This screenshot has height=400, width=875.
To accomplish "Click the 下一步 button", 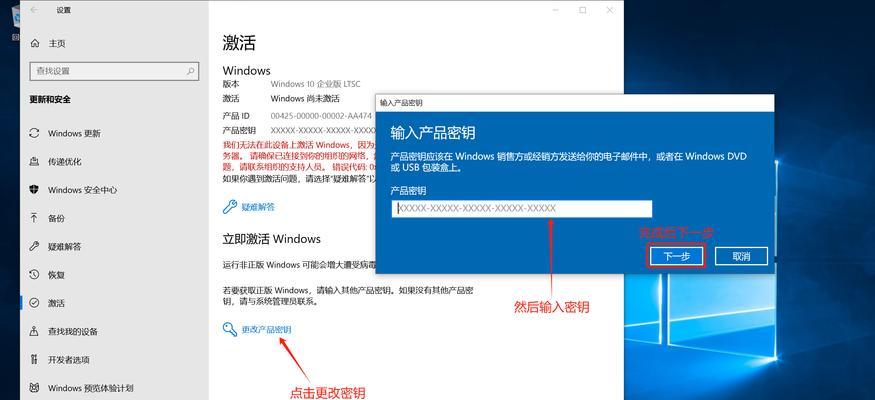I will tap(676, 256).
